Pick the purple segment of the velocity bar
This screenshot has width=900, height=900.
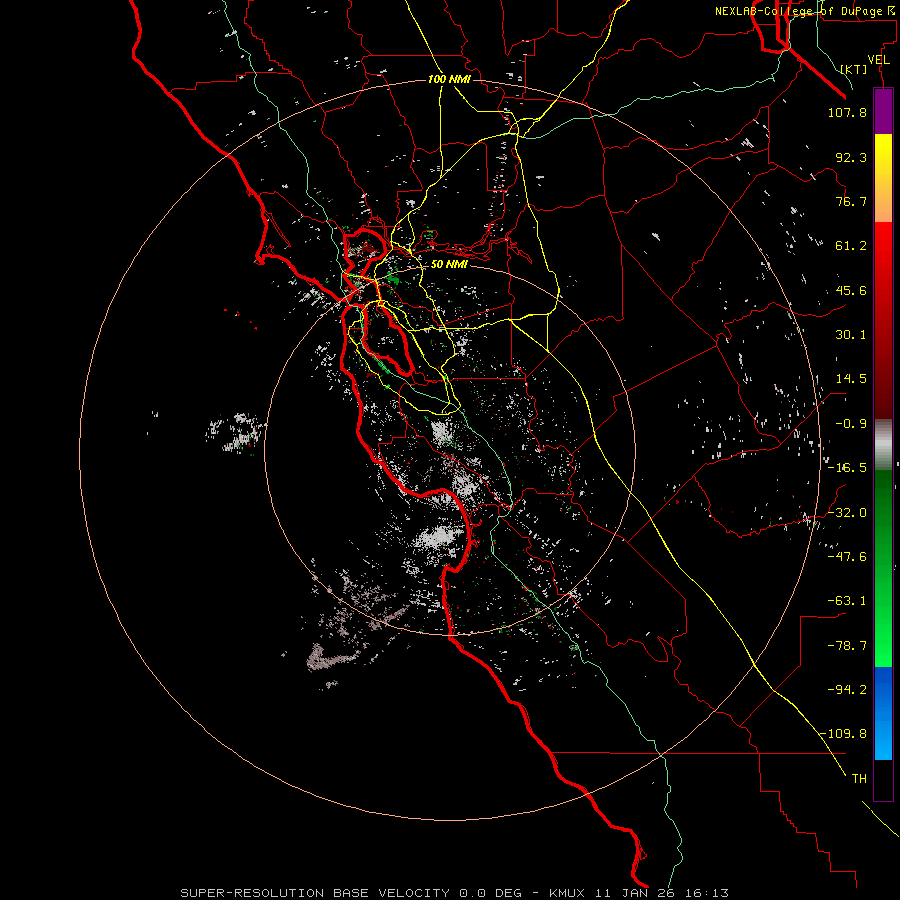pos(883,112)
